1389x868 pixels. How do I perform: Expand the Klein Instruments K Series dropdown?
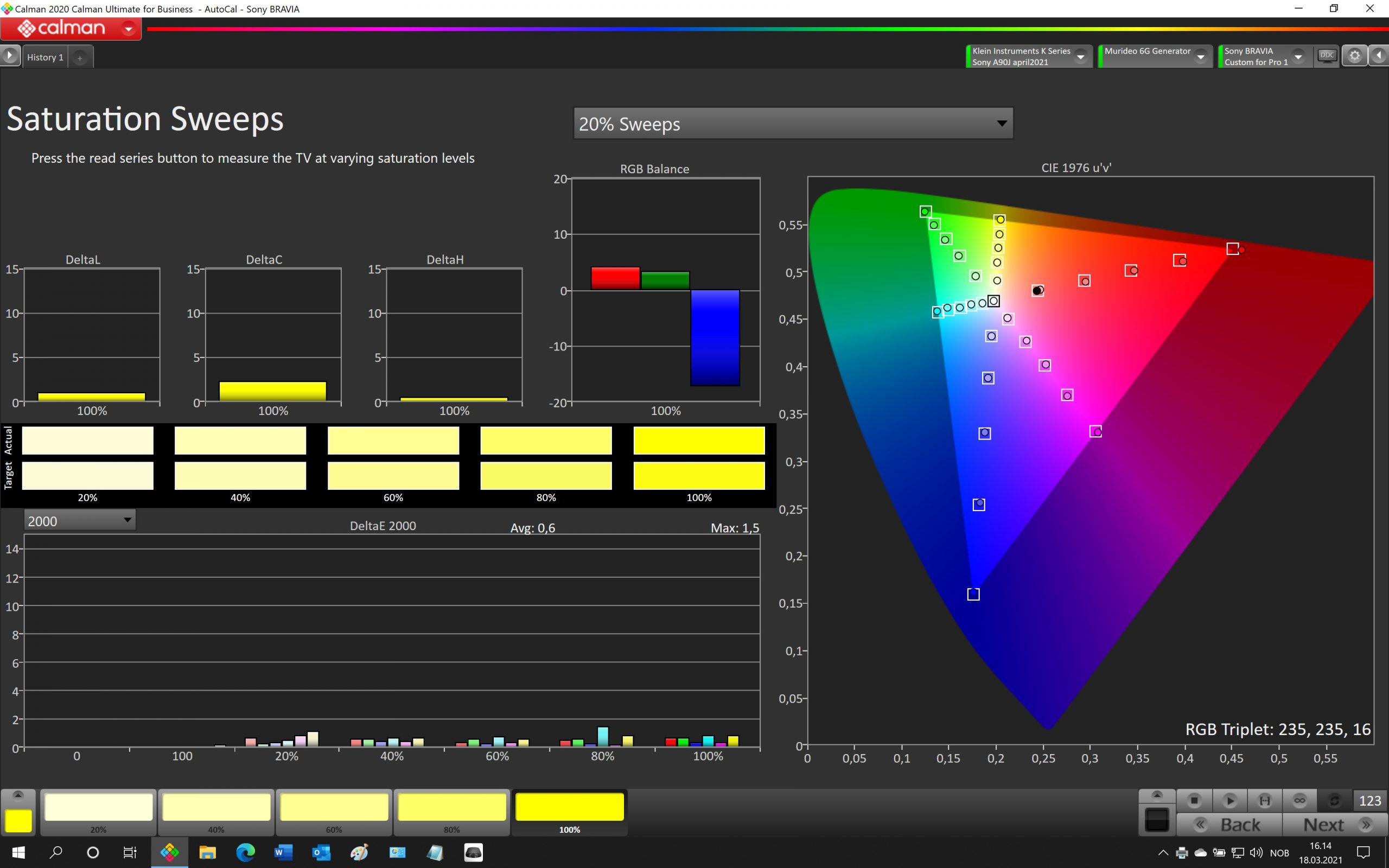1081,57
